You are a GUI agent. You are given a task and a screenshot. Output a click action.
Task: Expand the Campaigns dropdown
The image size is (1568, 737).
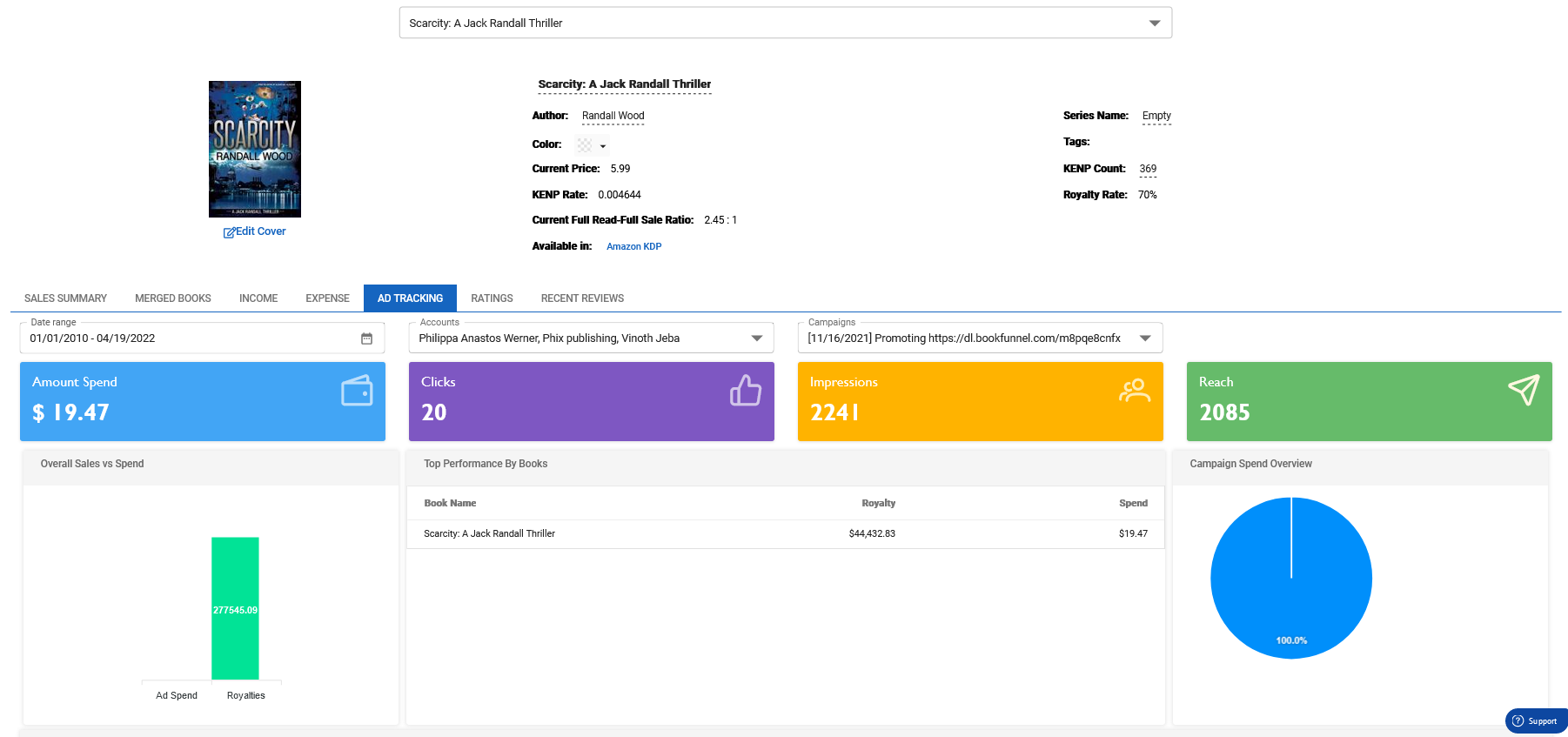click(980, 338)
